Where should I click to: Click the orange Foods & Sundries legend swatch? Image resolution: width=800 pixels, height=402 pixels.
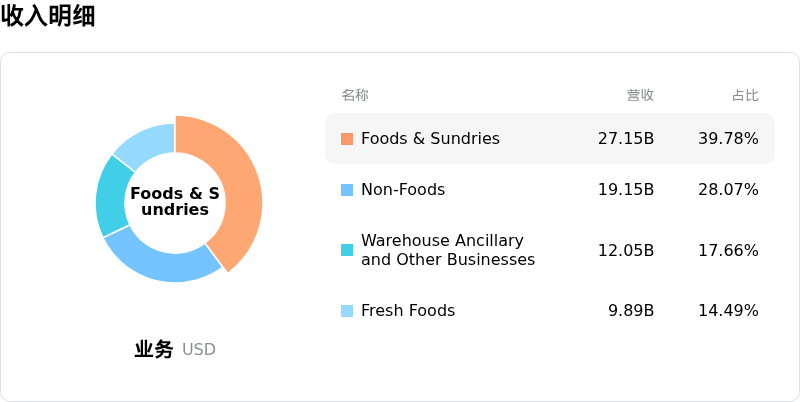[x=347, y=139]
